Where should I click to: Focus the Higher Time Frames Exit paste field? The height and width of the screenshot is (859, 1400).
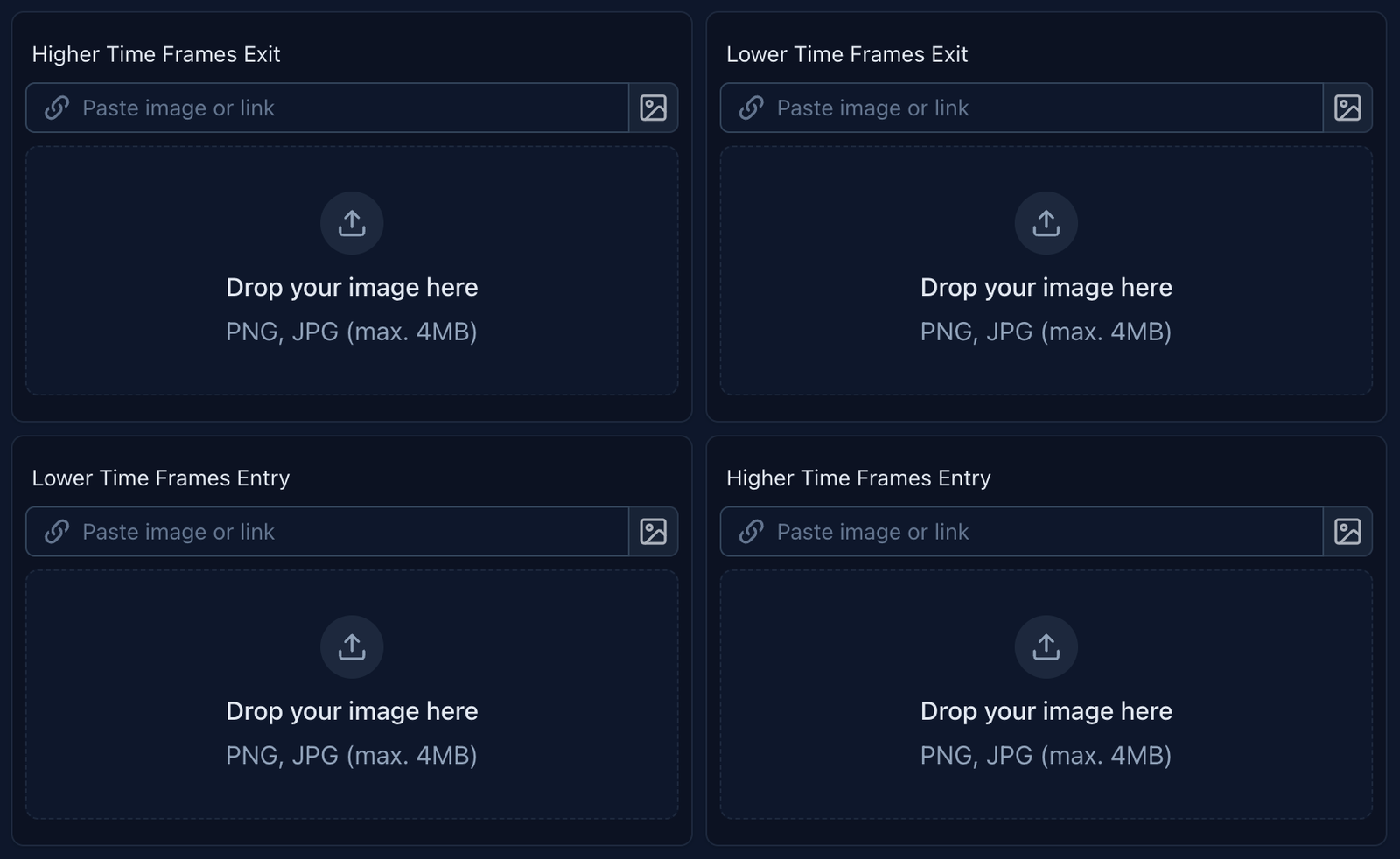pos(350,108)
